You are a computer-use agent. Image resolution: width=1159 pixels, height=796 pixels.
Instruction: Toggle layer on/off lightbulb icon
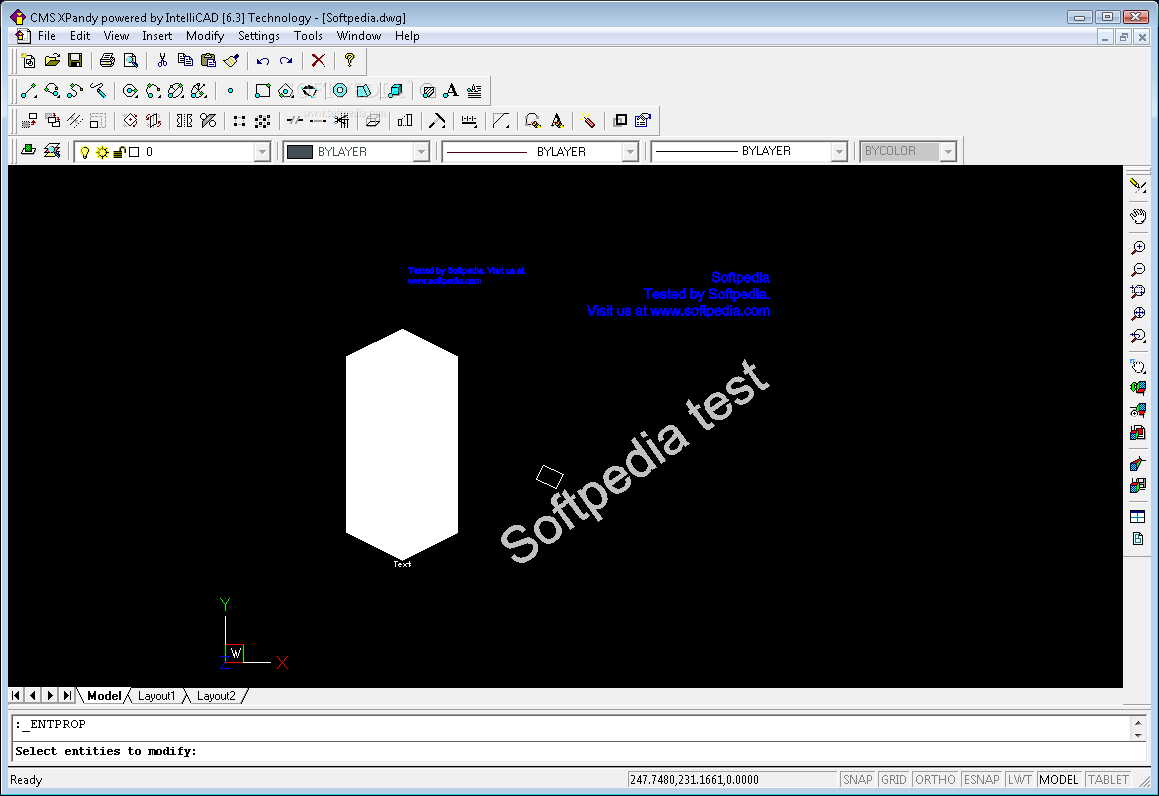click(x=85, y=152)
